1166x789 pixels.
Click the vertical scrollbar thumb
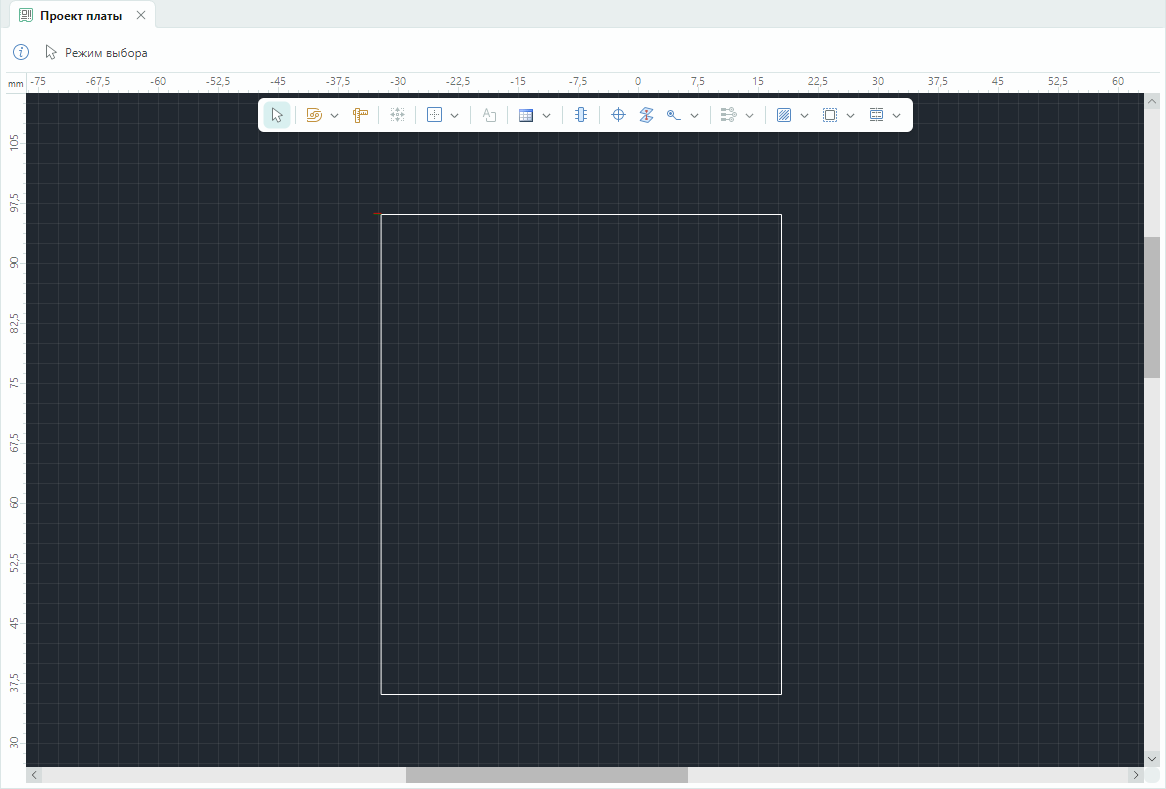[1152, 307]
